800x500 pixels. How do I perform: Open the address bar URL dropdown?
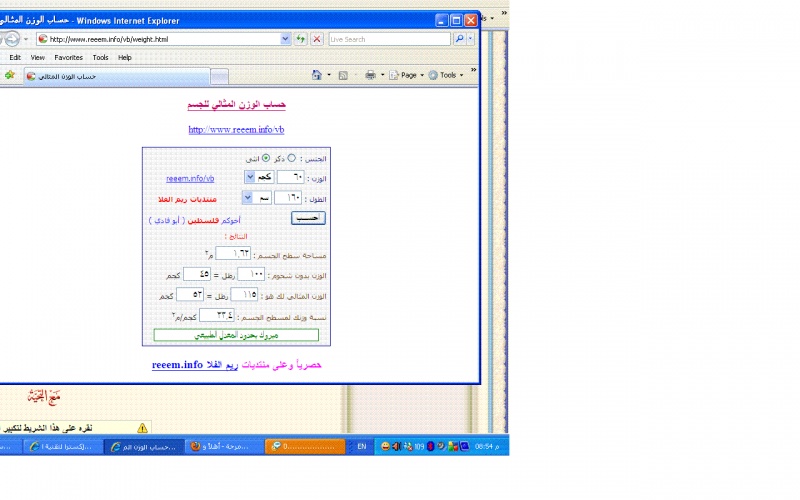click(x=285, y=39)
